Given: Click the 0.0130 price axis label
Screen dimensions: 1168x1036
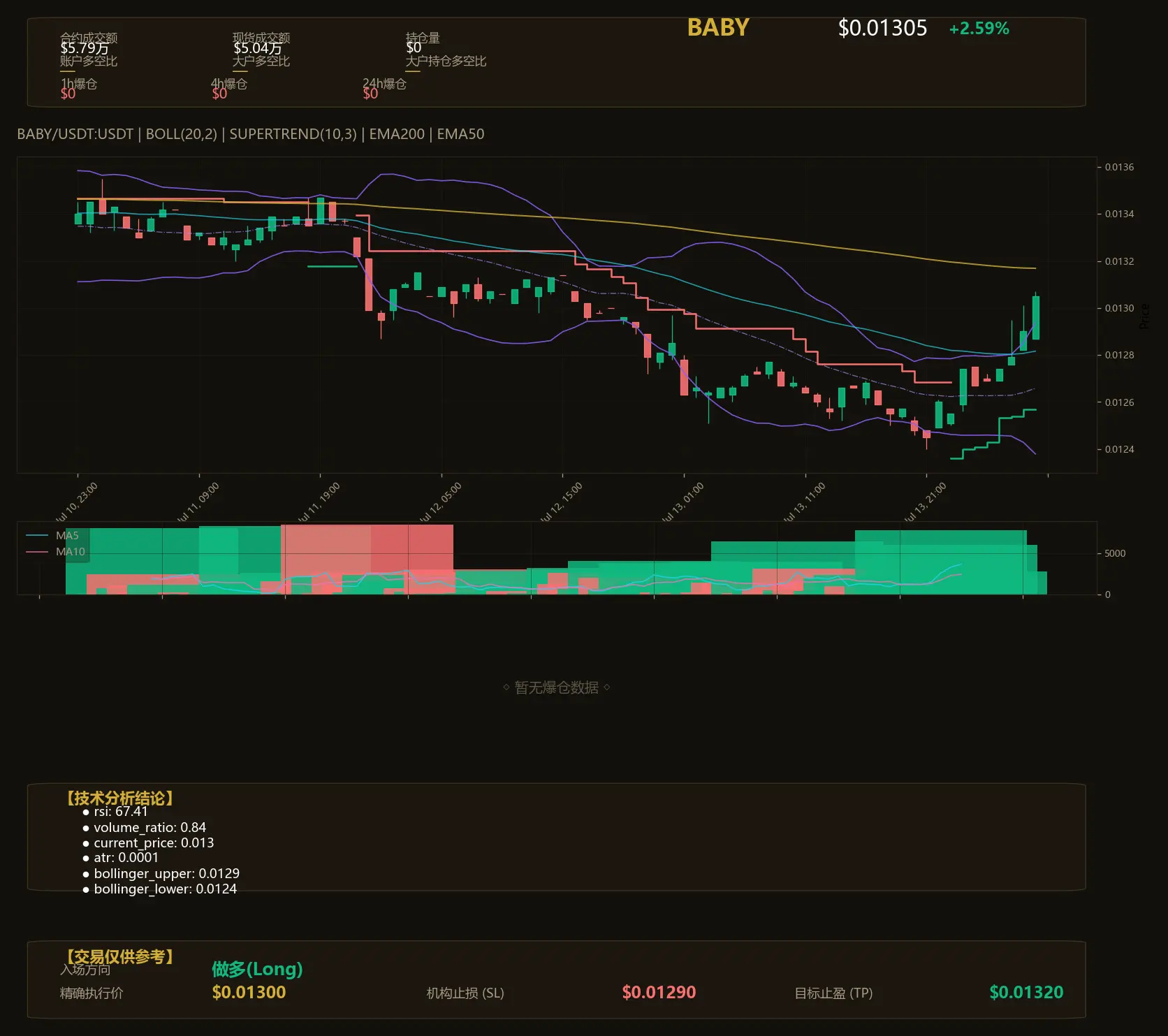Looking at the screenshot, I should click(x=1119, y=308).
